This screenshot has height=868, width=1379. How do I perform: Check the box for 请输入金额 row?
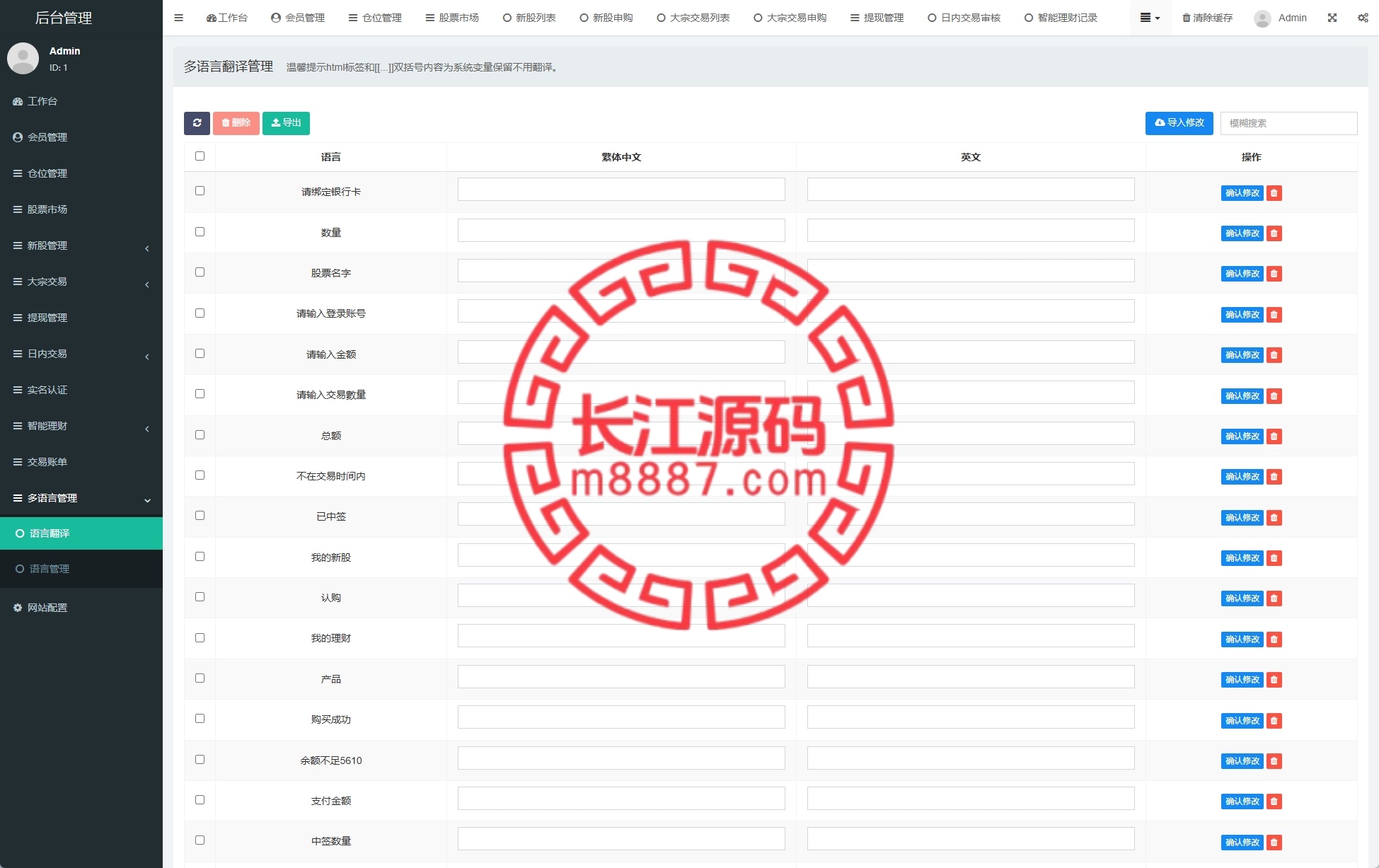200,353
